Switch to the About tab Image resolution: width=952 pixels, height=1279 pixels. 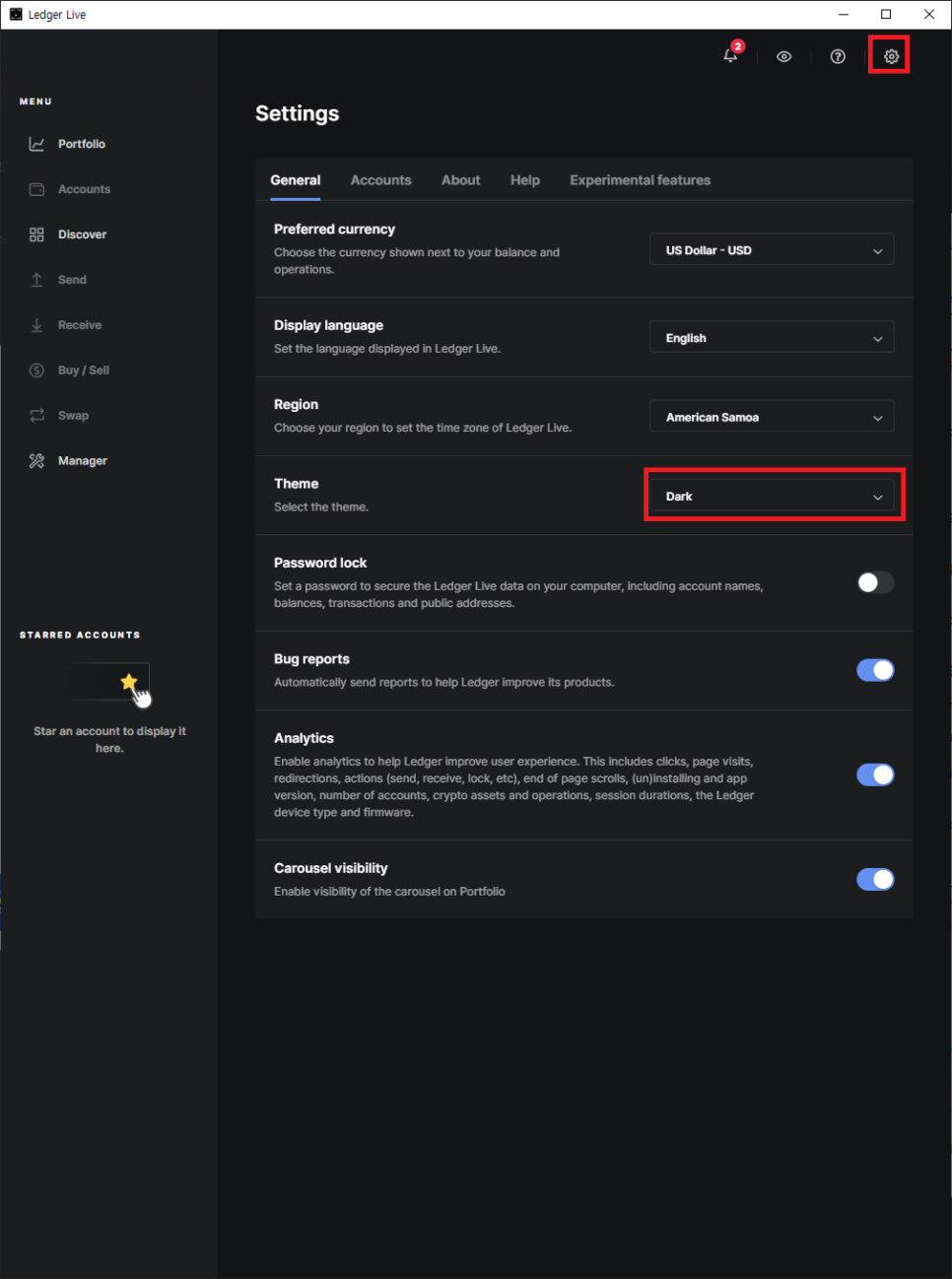460,180
